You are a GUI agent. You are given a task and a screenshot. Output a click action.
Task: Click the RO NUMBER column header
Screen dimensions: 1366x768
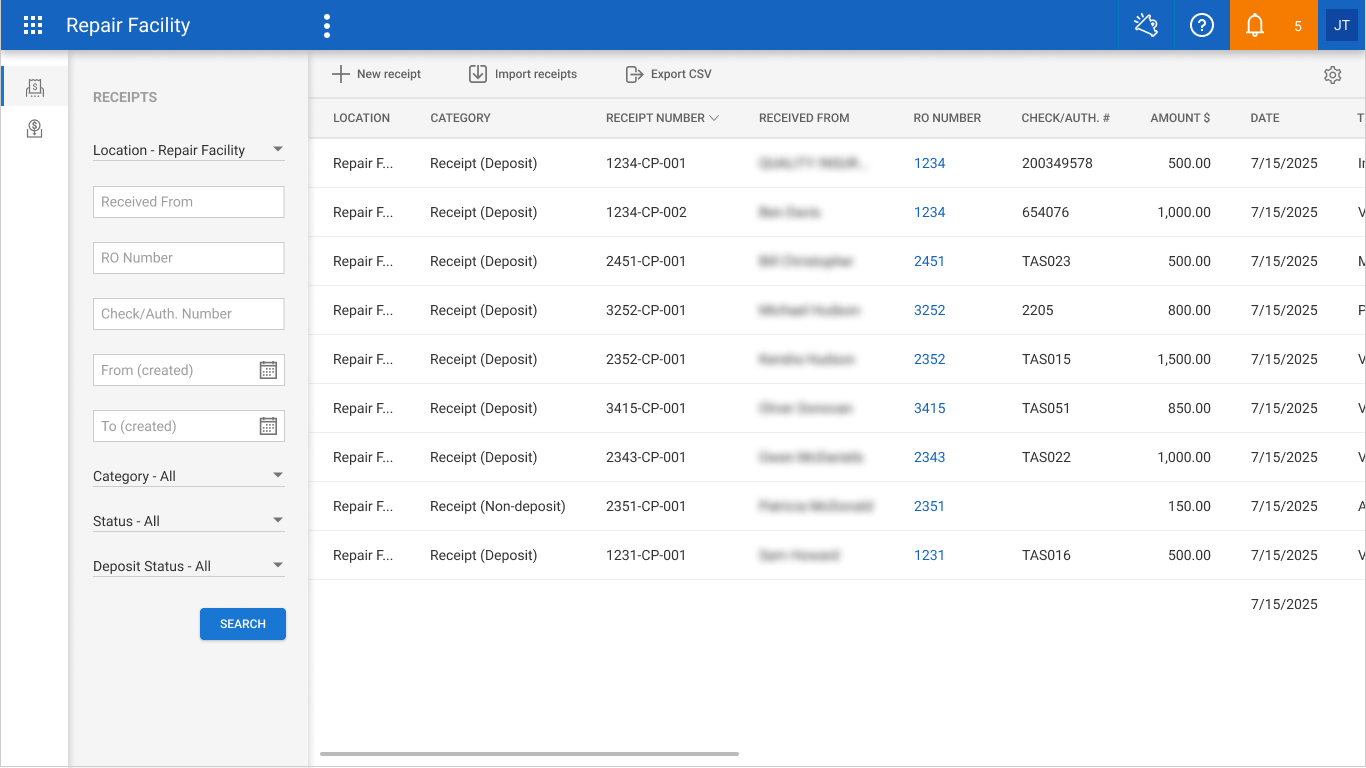pyautogui.click(x=947, y=118)
